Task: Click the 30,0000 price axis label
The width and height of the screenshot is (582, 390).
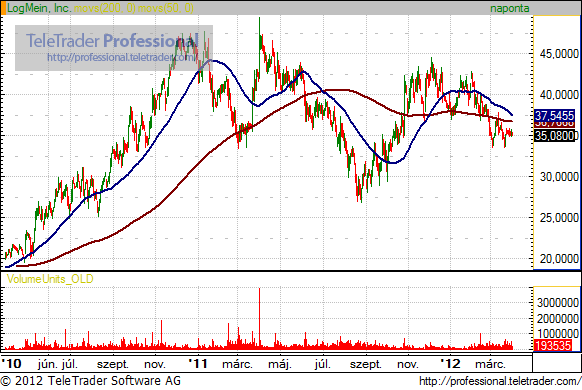Action: tap(559, 177)
